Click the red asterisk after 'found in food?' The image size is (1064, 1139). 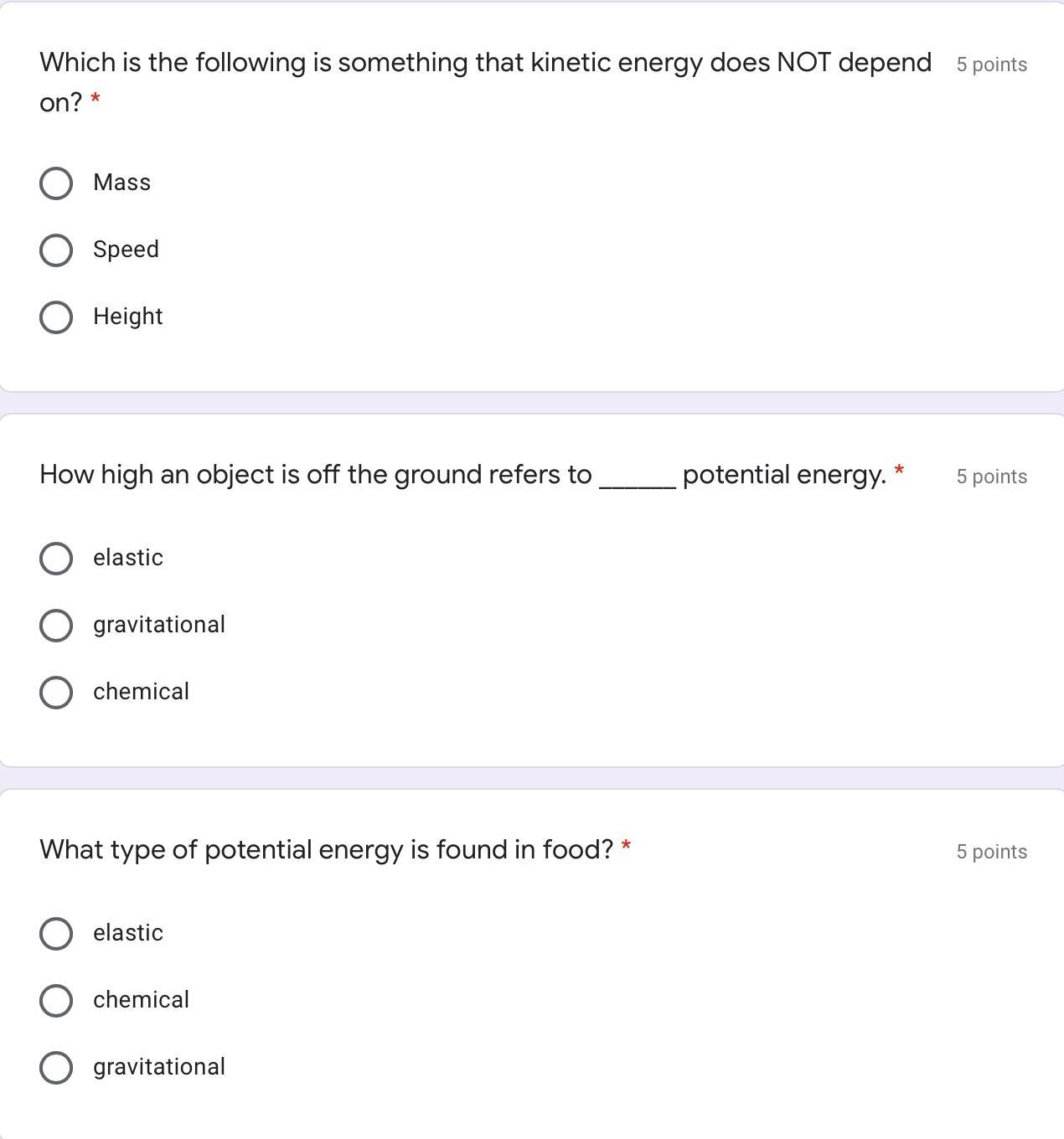(x=626, y=846)
